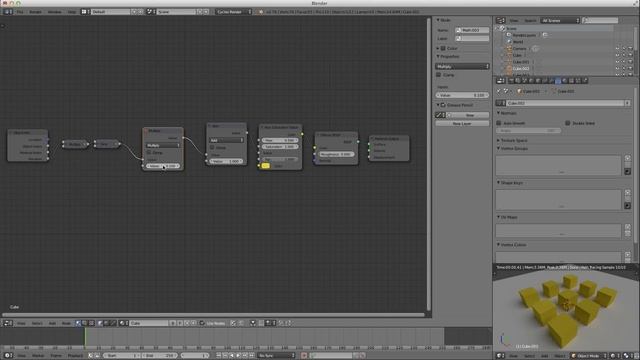Screen dimensions: 640x360
Task: Click the add UV map plus button
Action: click(627, 227)
